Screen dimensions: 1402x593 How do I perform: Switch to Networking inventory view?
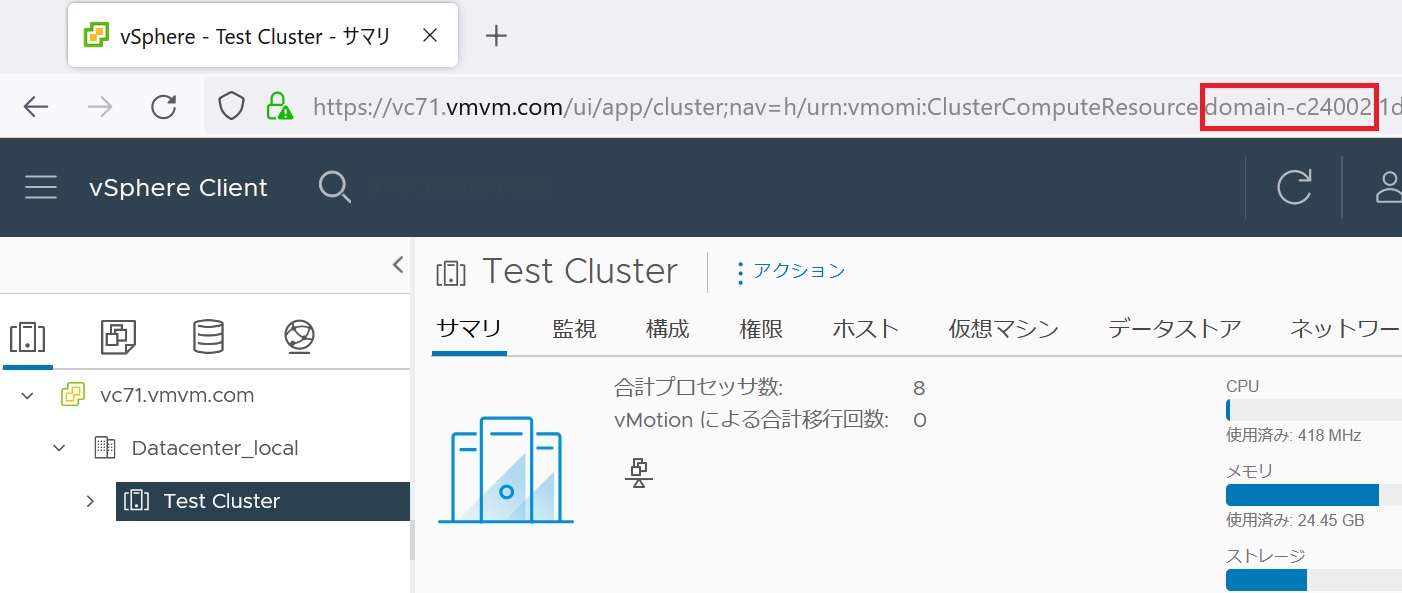299,337
